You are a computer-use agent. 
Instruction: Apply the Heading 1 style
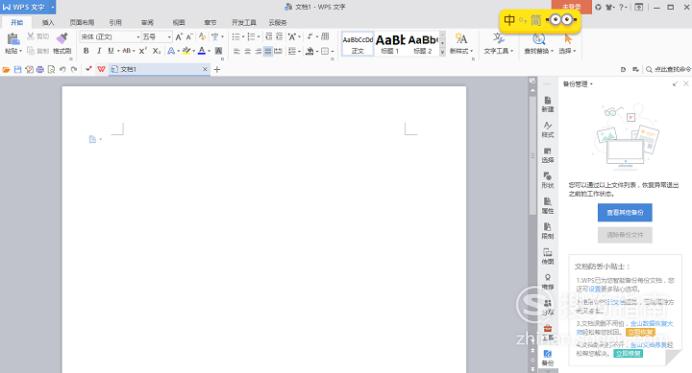390,43
